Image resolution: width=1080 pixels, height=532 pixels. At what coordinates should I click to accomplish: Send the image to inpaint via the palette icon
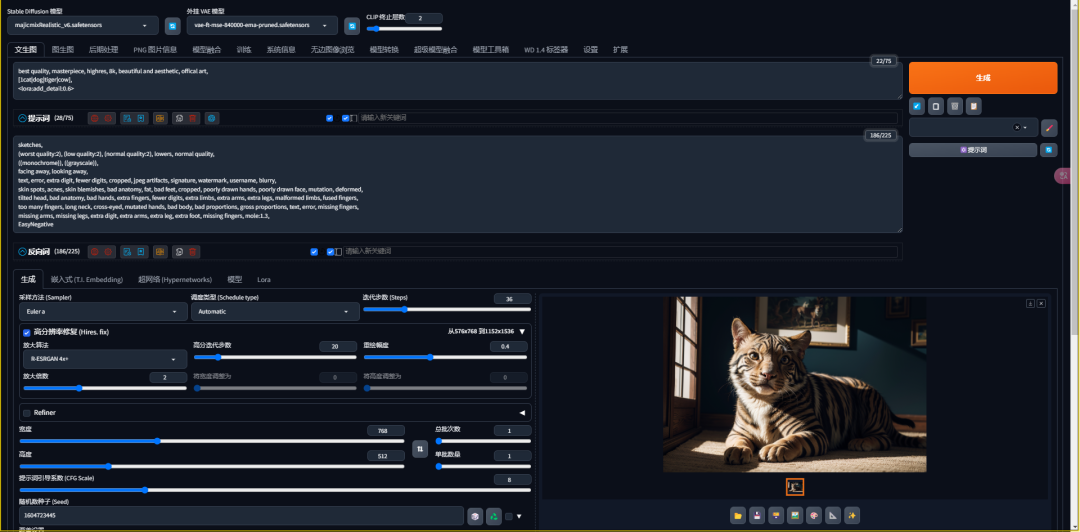pos(814,515)
